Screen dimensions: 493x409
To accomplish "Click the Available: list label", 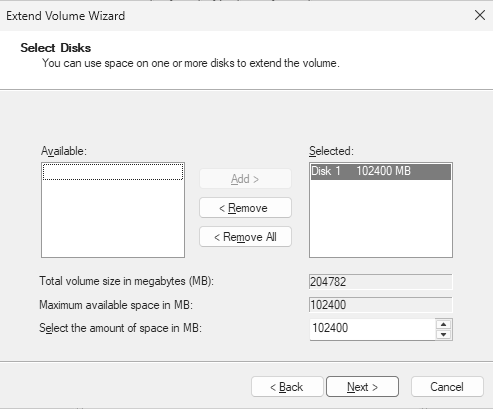I will click(64, 151).
